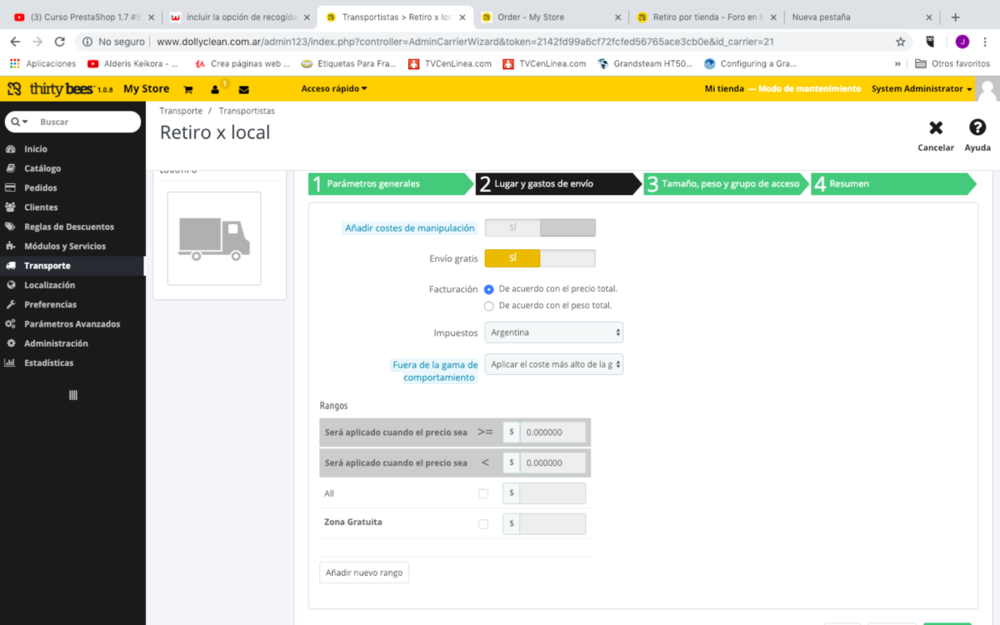The height and width of the screenshot is (625, 1000).
Task: Open the envelope messages icon
Action: click(x=243, y=89)
